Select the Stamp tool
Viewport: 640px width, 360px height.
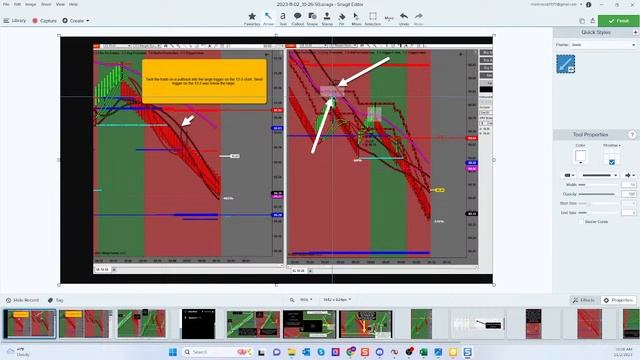coord(327,19)
